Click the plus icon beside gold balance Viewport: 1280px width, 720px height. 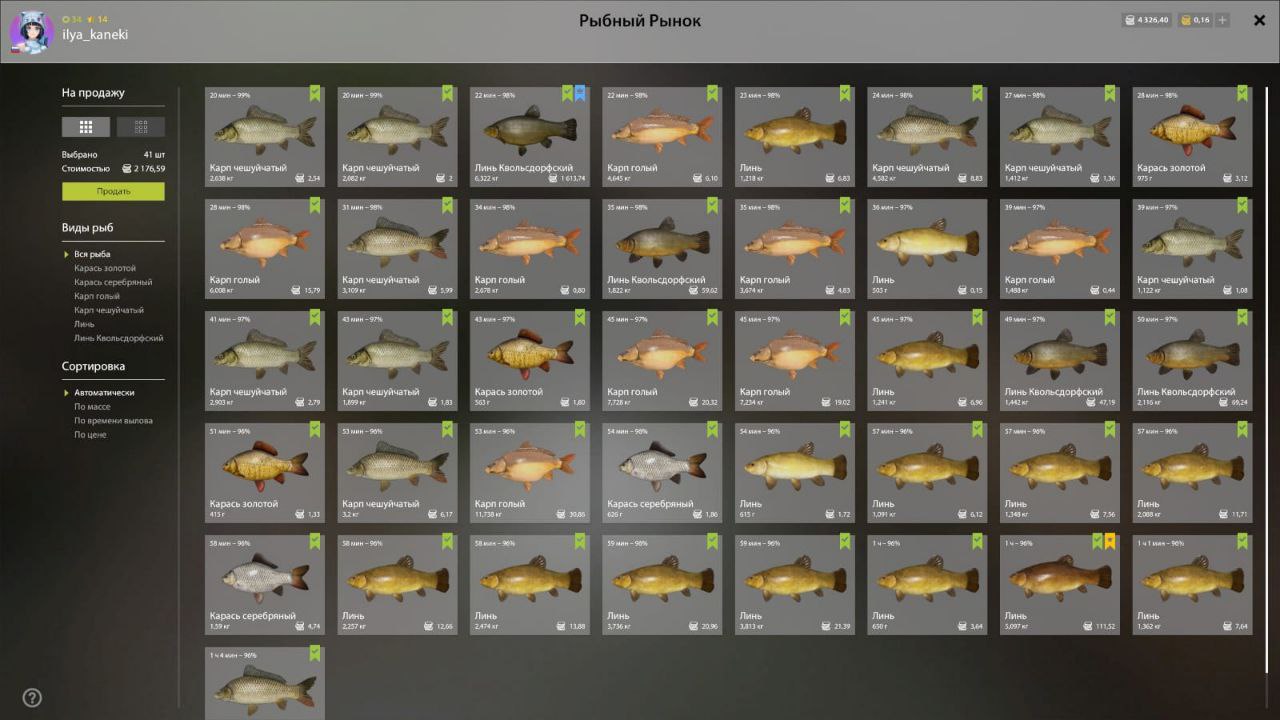1223,20
